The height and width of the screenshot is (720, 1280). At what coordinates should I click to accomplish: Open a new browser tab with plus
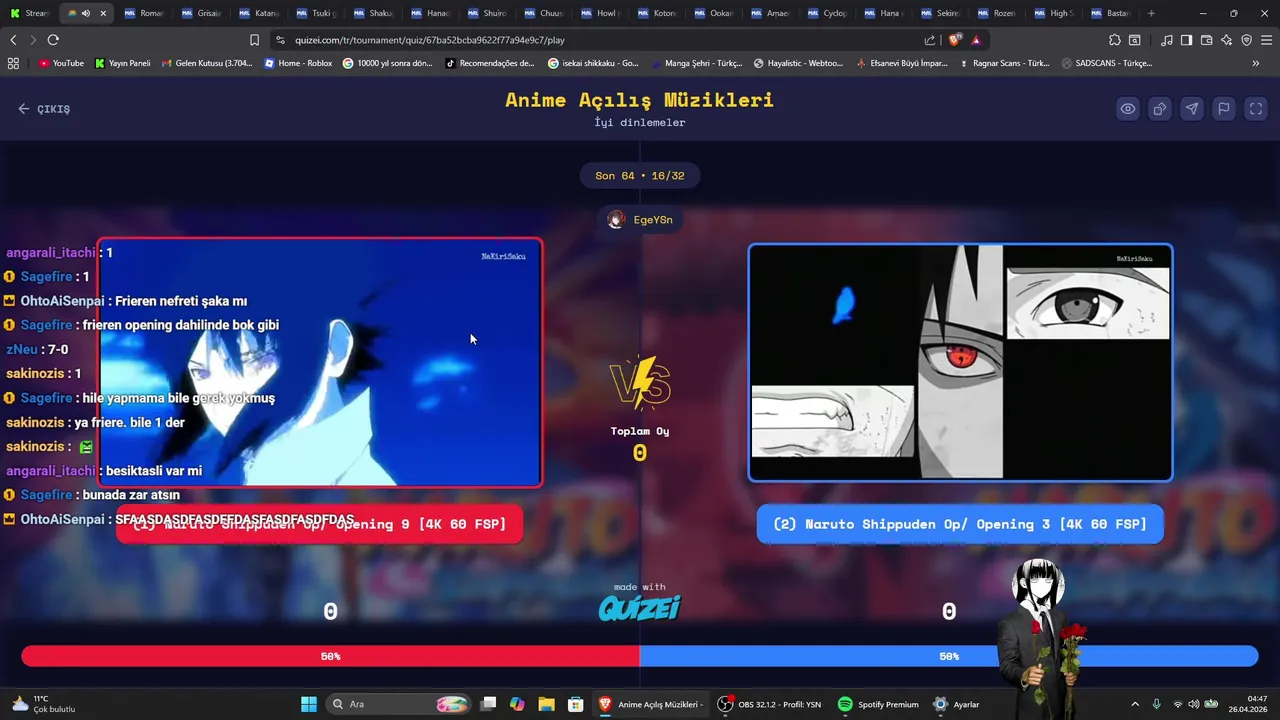(x=1151, y=13)
